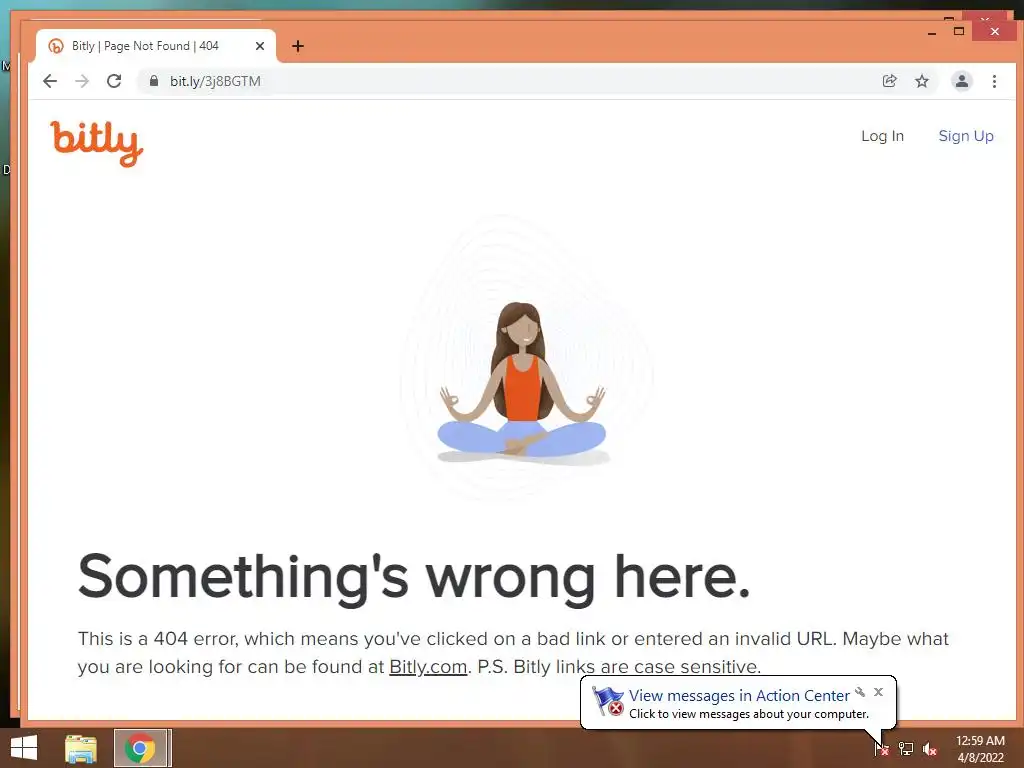
Task: Select the Bitly Page Not Found 404 tab
Action: tap(155, 46)
